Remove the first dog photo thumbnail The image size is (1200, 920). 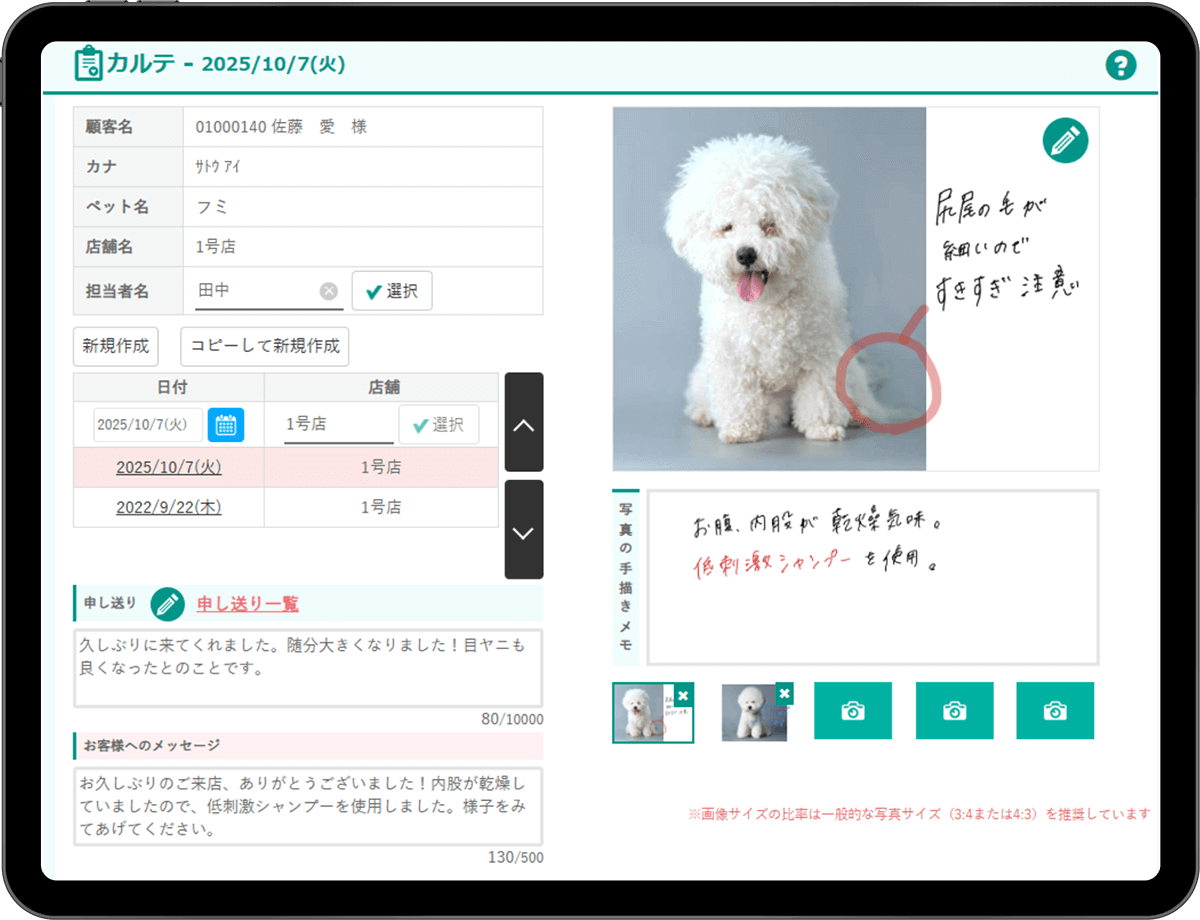[683, 695]
